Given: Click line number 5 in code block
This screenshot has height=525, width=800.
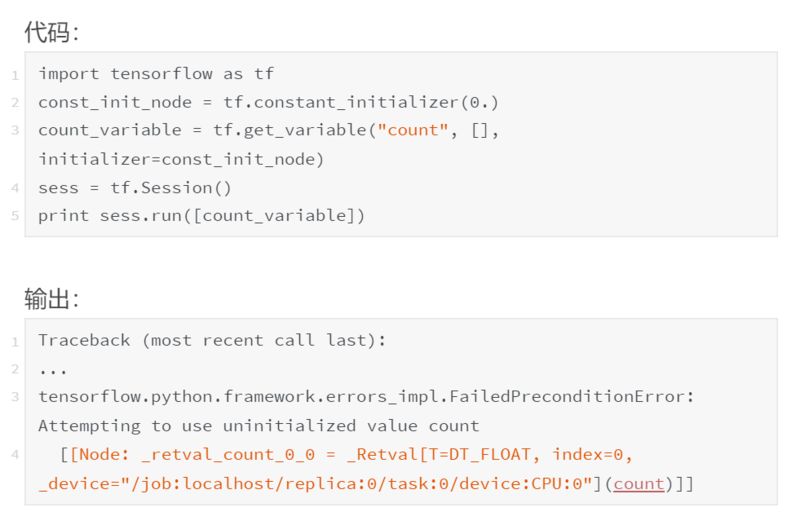Looking at the screenshot, I should tap(15, 216).
